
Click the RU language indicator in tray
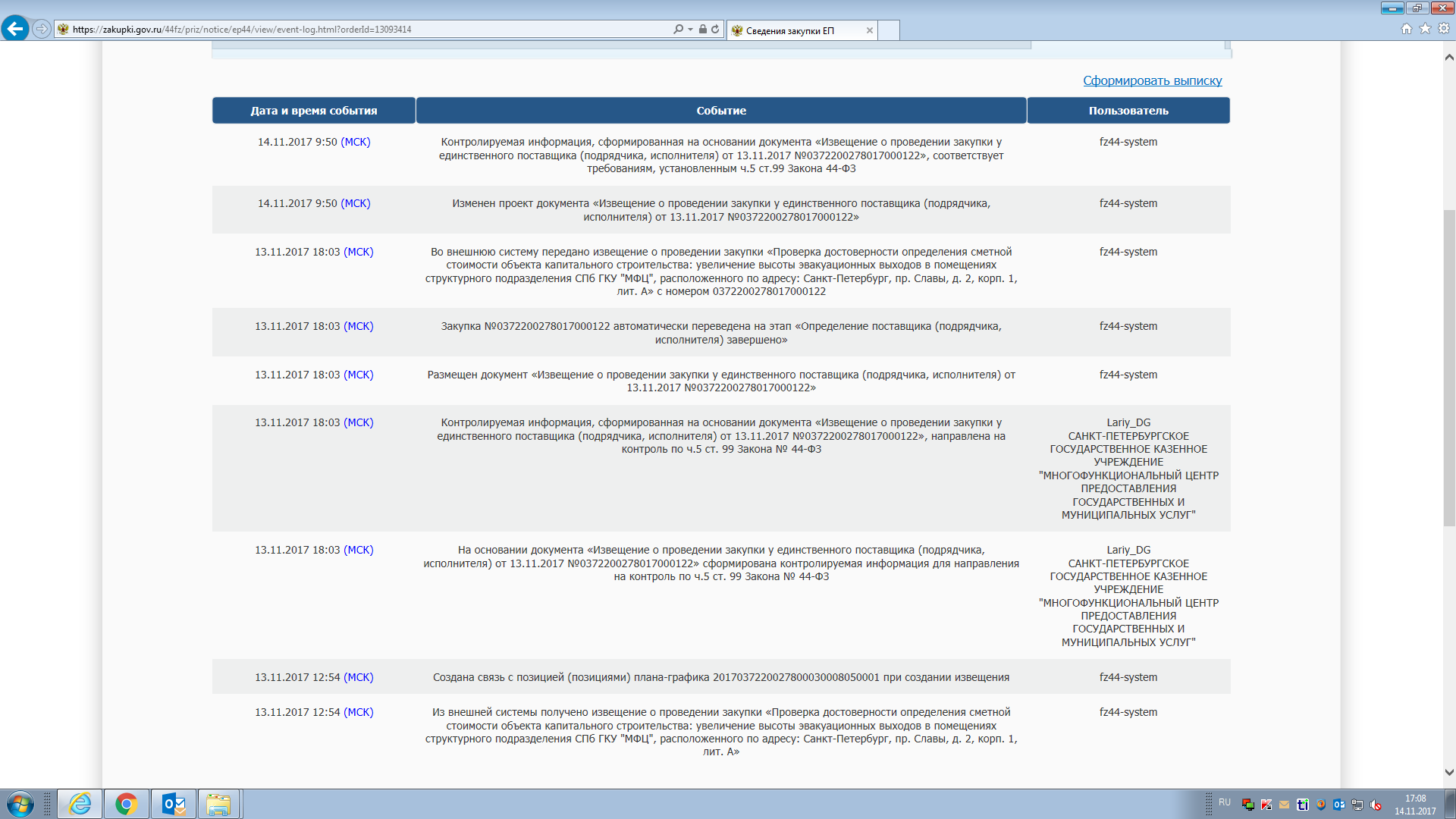1225,802
